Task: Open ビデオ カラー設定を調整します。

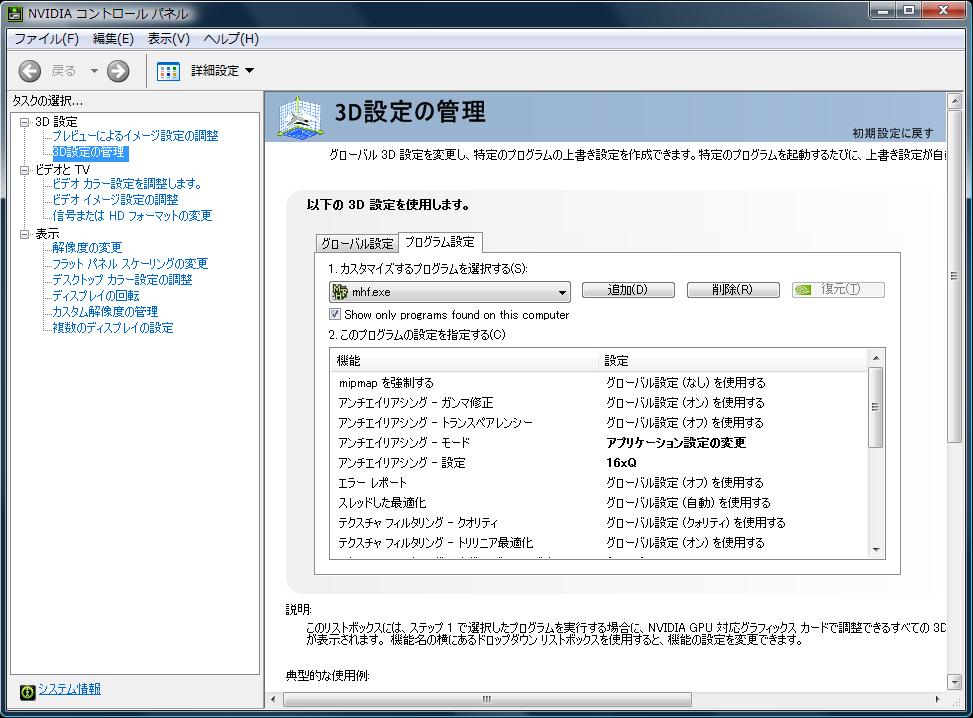Action: coord(127,184)
